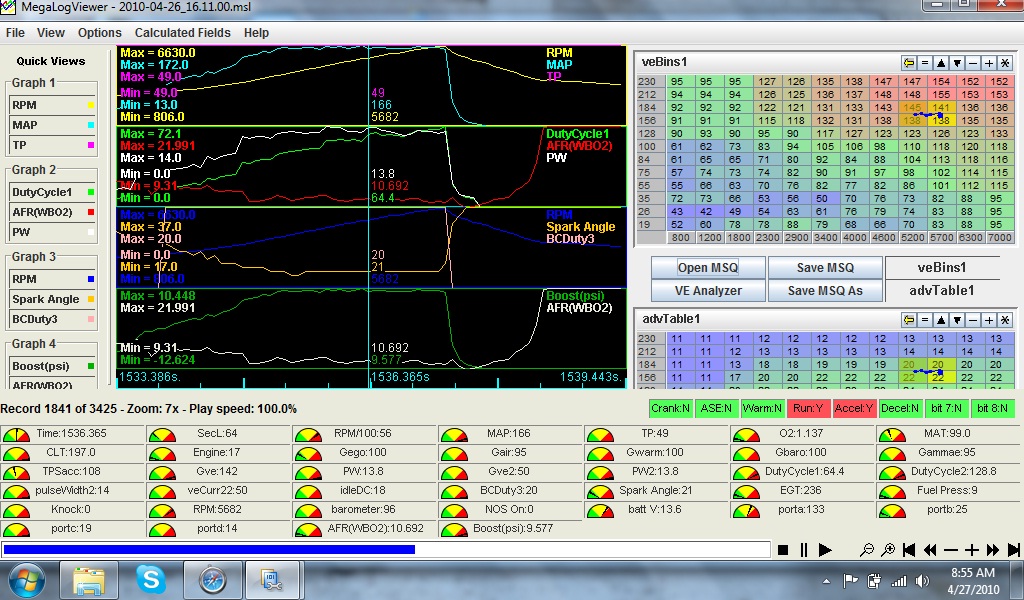The image size is (1024, 600).
Task: Click the Open MSQ button
Action: coord(708,268)
